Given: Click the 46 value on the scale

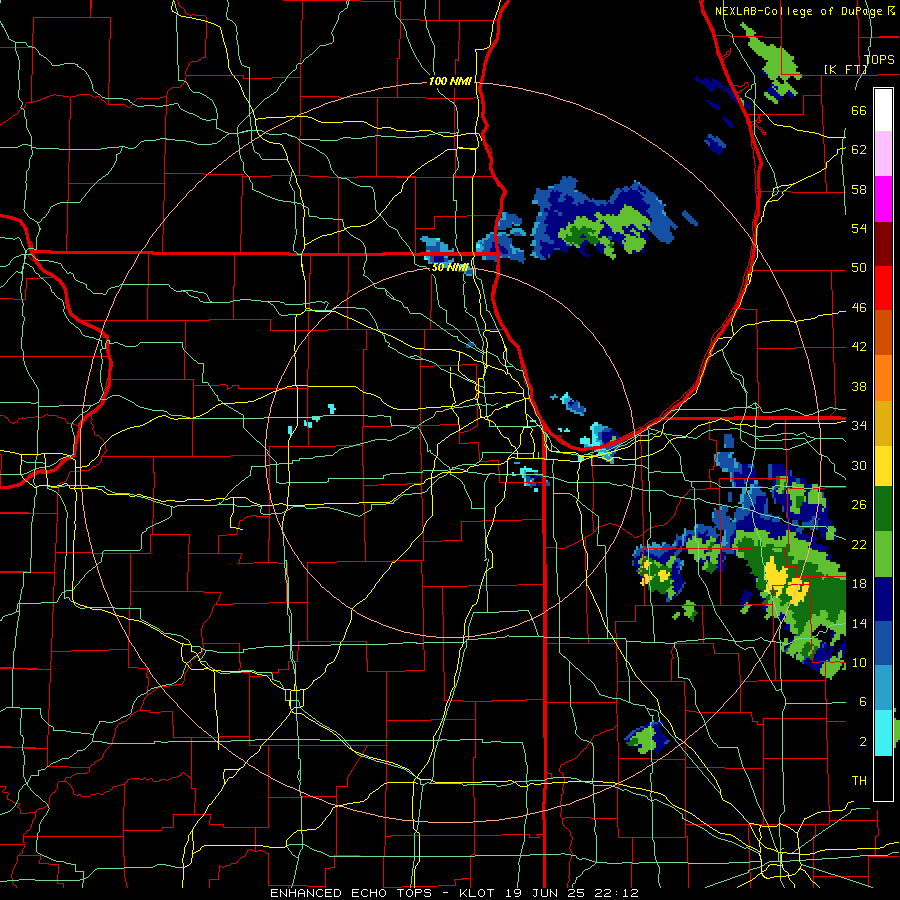Looking at the screenshot, I should pyautogui.click(x=859, y=307).
